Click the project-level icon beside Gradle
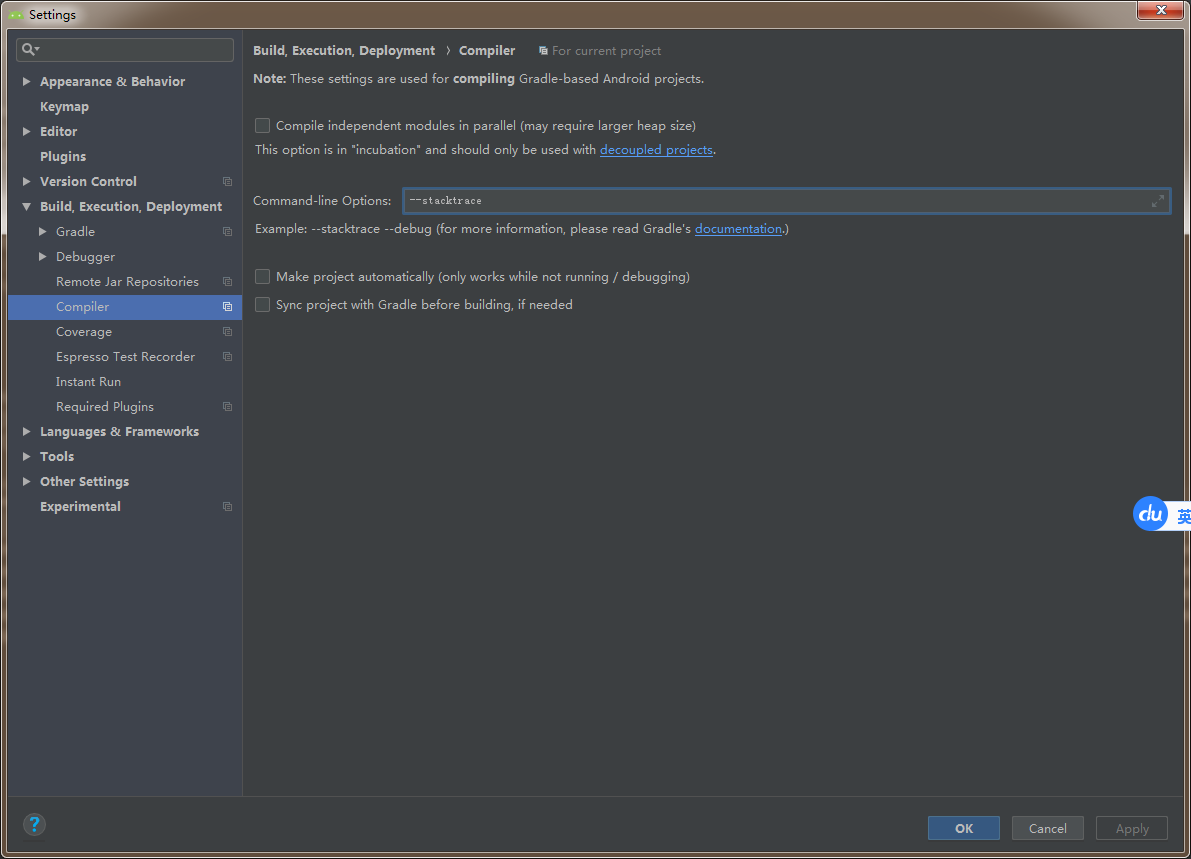Viewport: 1191px width, 859px height. [x=227, y=232]
